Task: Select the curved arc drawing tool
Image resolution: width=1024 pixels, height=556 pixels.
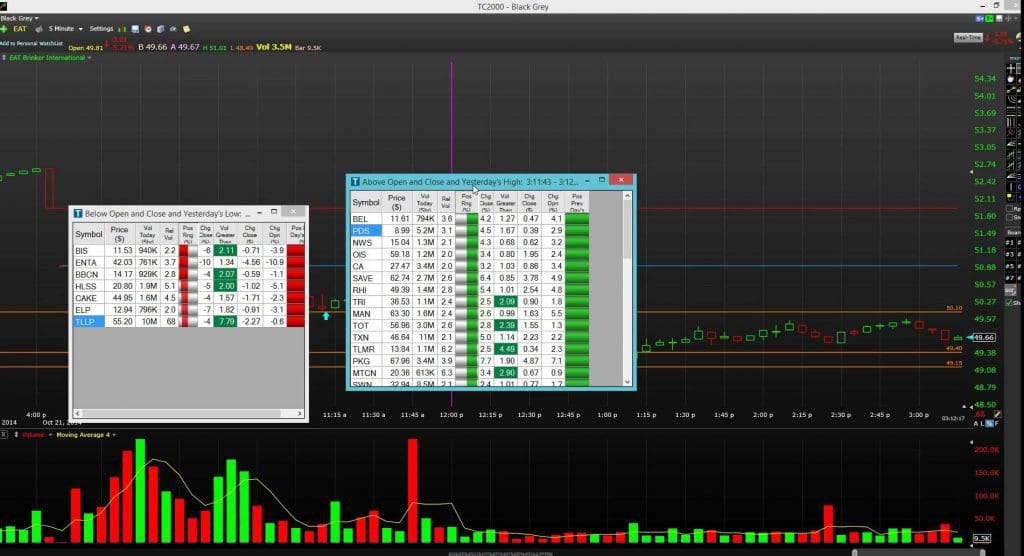Action: tap(1012, 99)
